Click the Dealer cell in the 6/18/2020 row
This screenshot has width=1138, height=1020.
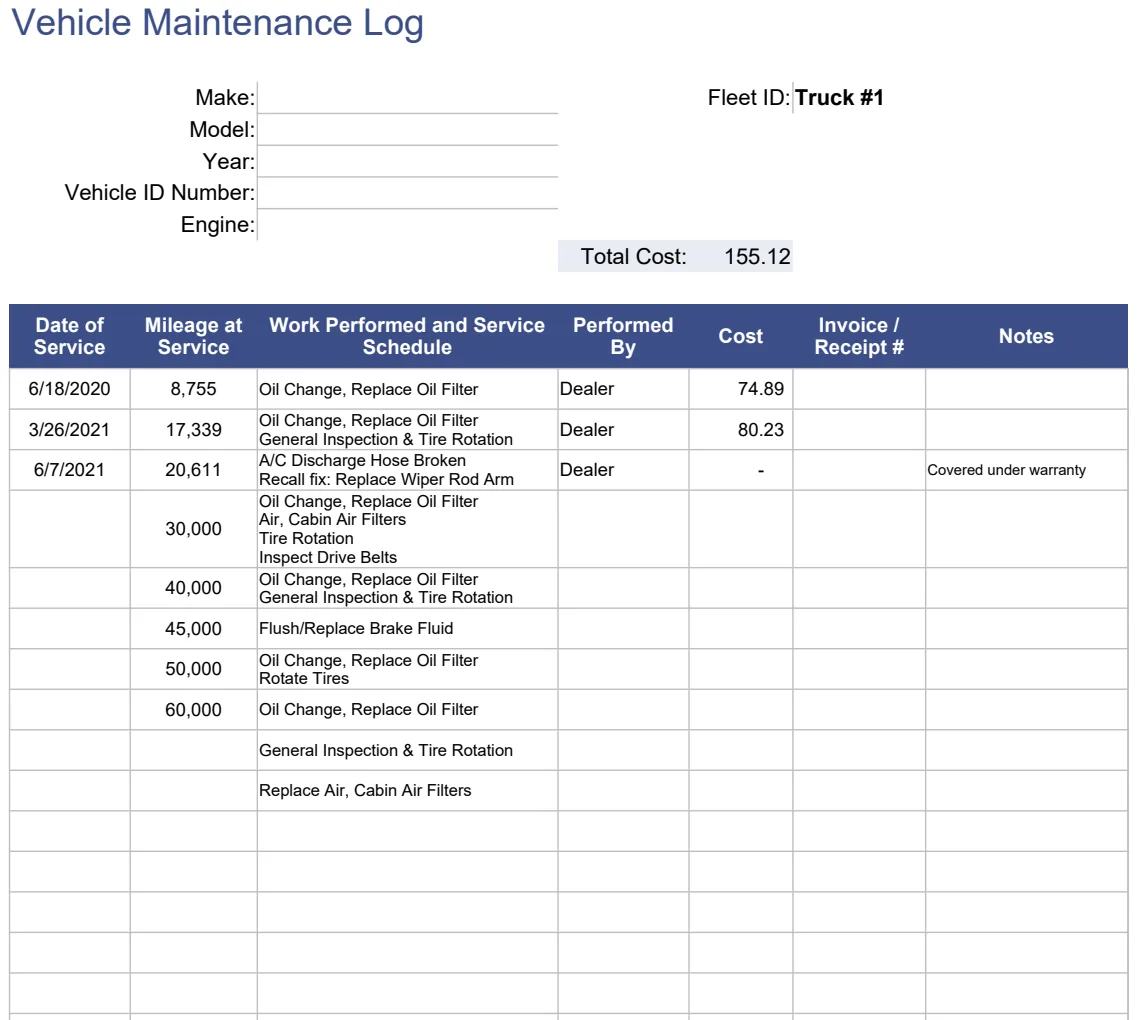coord(623,389)
